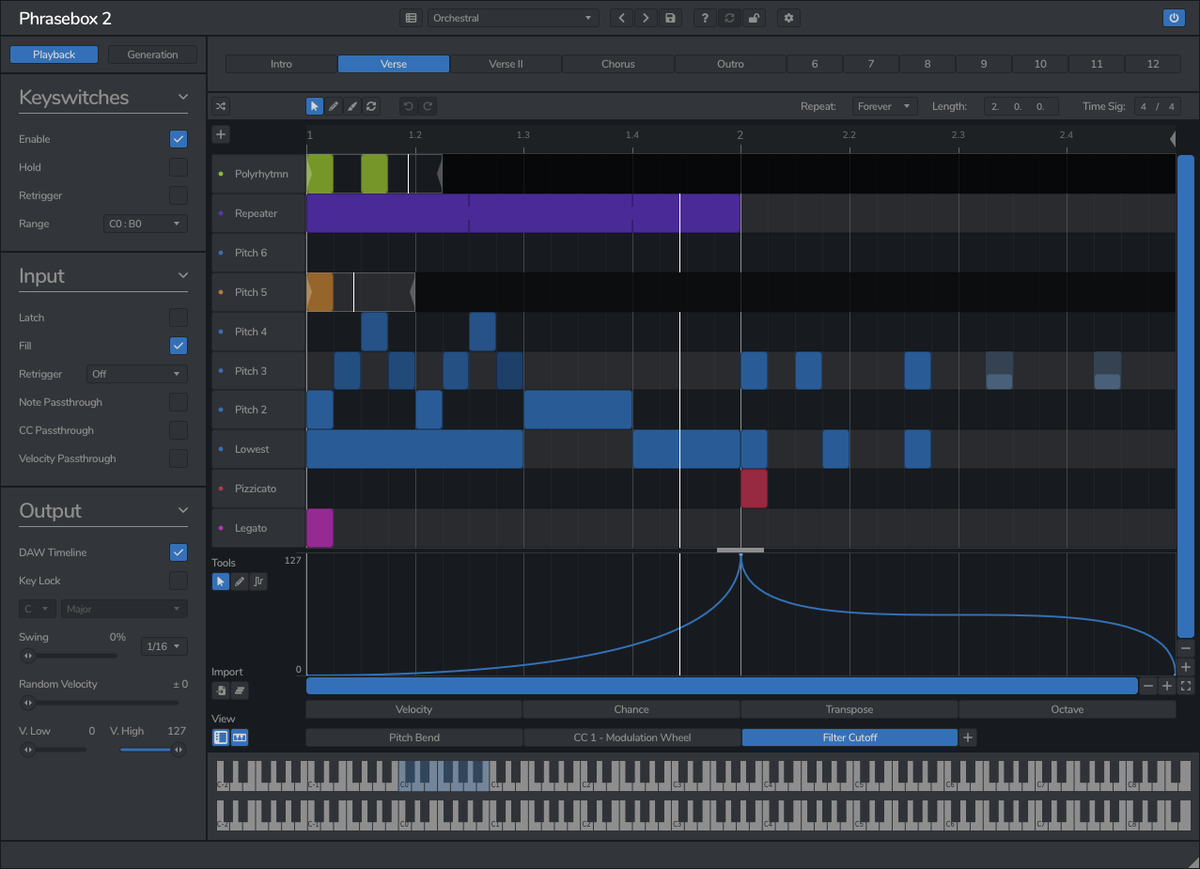This screenshot has height=869, width=1200.
Task: Open help question mark button
Action: click(x=704, y=18)
